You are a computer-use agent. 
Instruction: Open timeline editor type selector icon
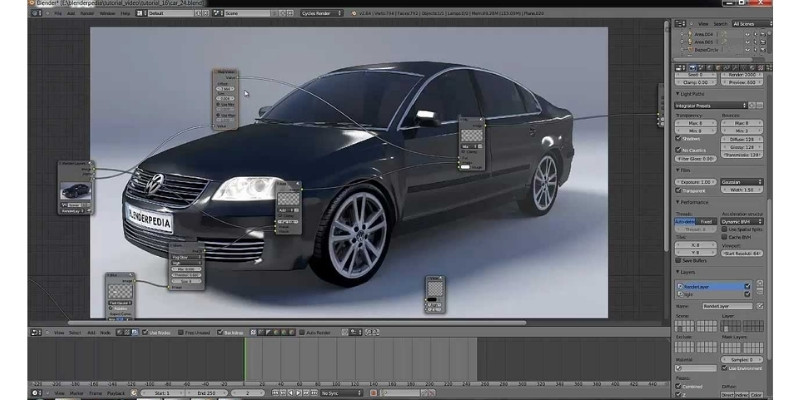[36, 393]
